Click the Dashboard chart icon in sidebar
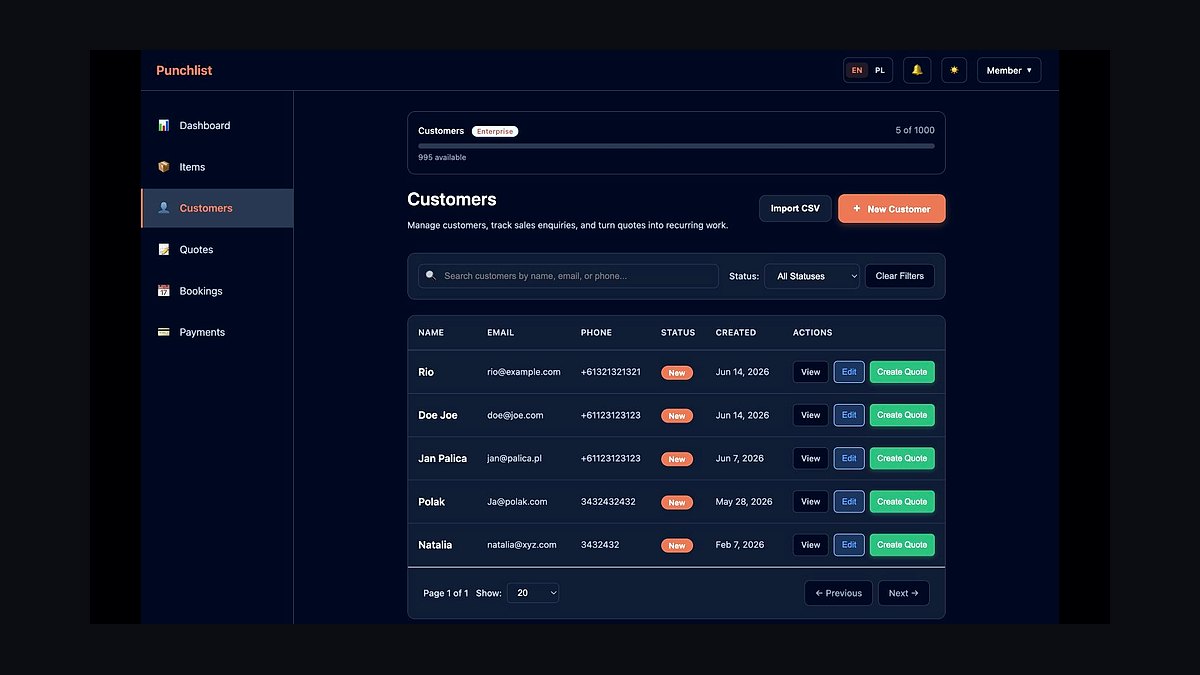This screenshot has width=1200, height=675. point(164,126)
